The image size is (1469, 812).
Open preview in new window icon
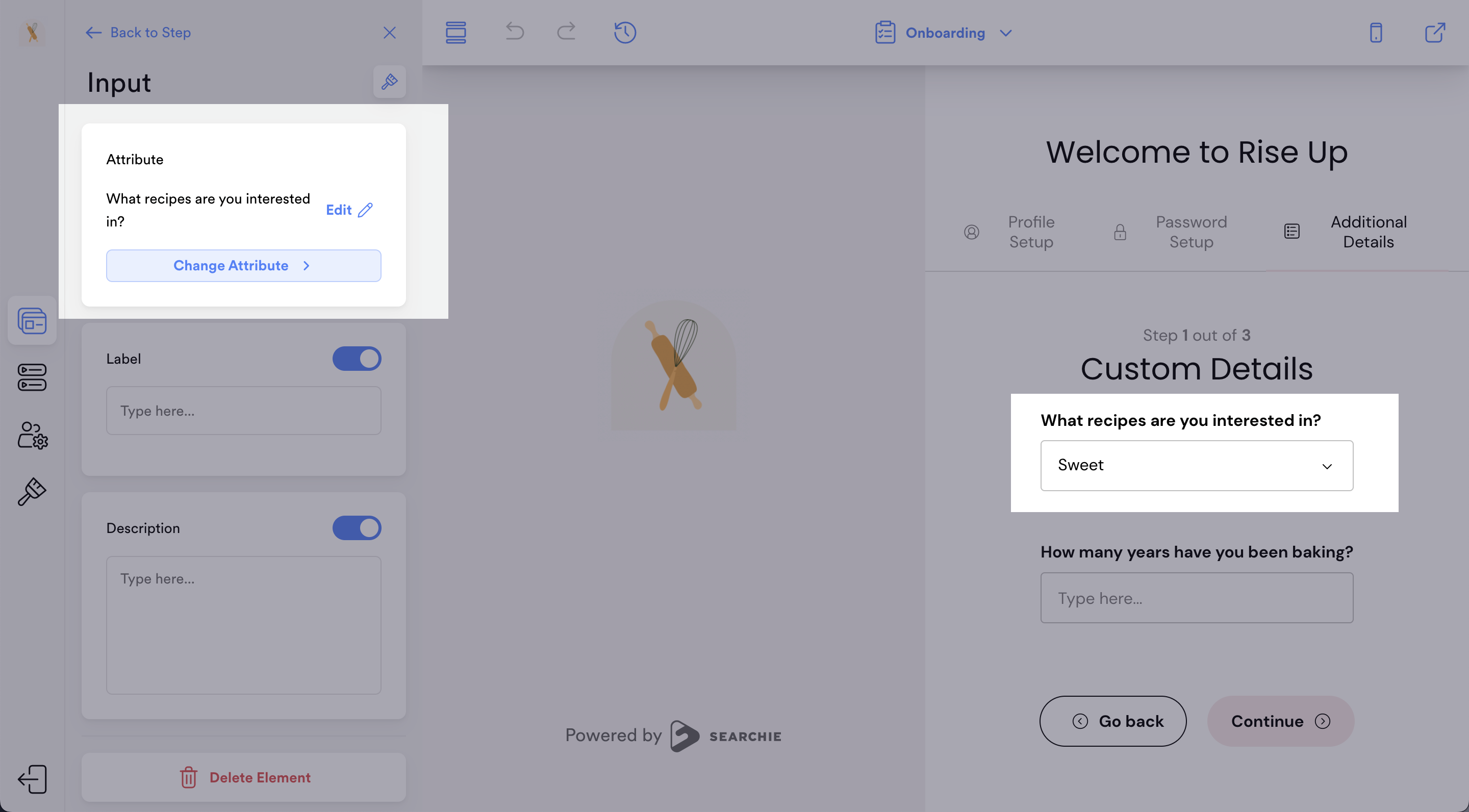(1435, 33)
